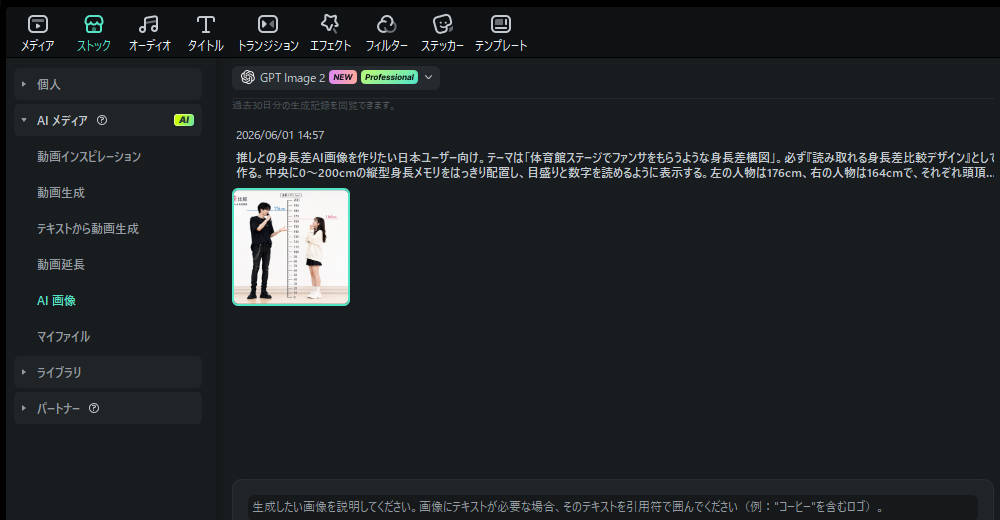The height and width of the screenshot is (520, 1000).
Task: Select テキストから動画生成 in sidebar
Action: click(x=87, y=228)
